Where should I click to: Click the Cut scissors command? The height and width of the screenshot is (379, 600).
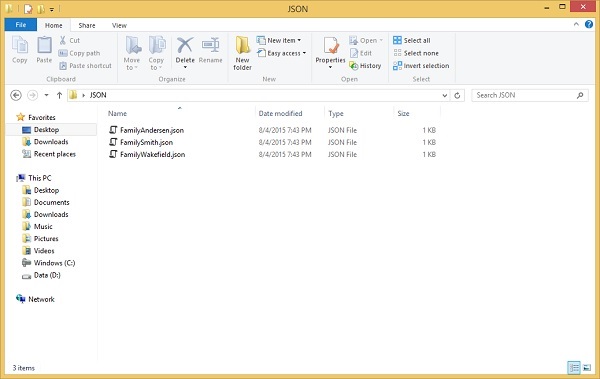click(70, 40)
